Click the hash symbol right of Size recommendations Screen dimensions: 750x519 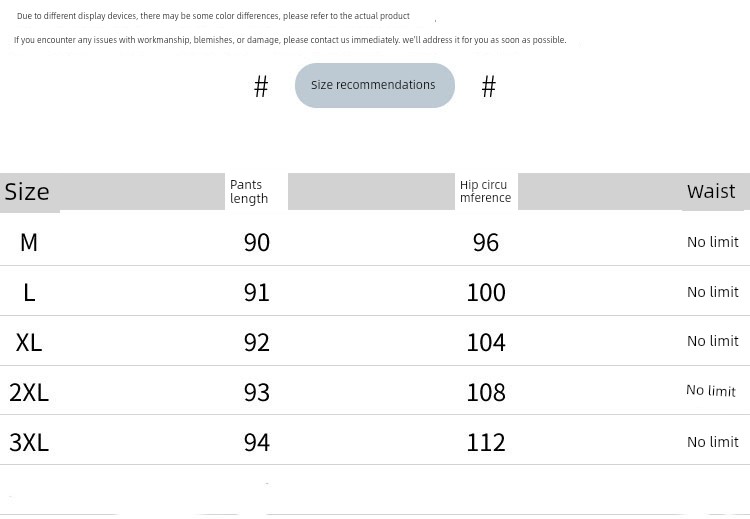pos(488,87)
